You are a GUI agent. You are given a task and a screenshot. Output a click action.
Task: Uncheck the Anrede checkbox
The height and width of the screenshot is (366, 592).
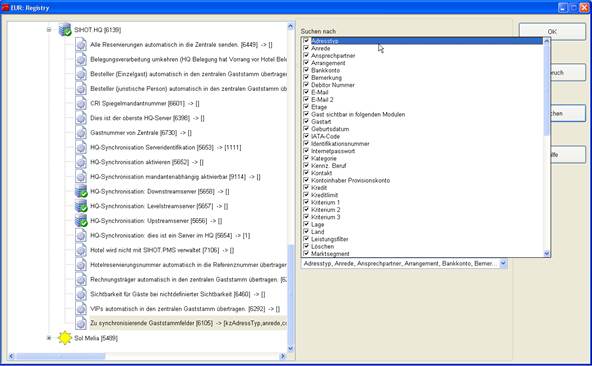click(x=306, y=48)
